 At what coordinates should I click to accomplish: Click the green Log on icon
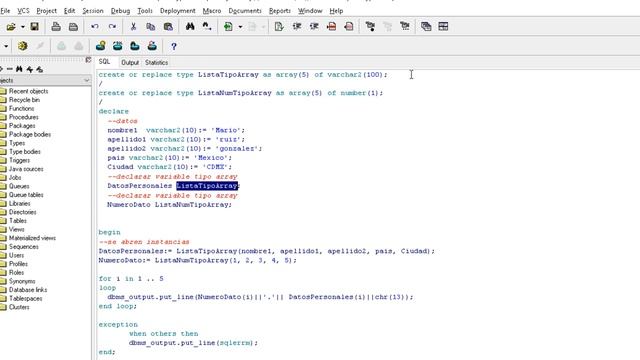click(228, 27)
